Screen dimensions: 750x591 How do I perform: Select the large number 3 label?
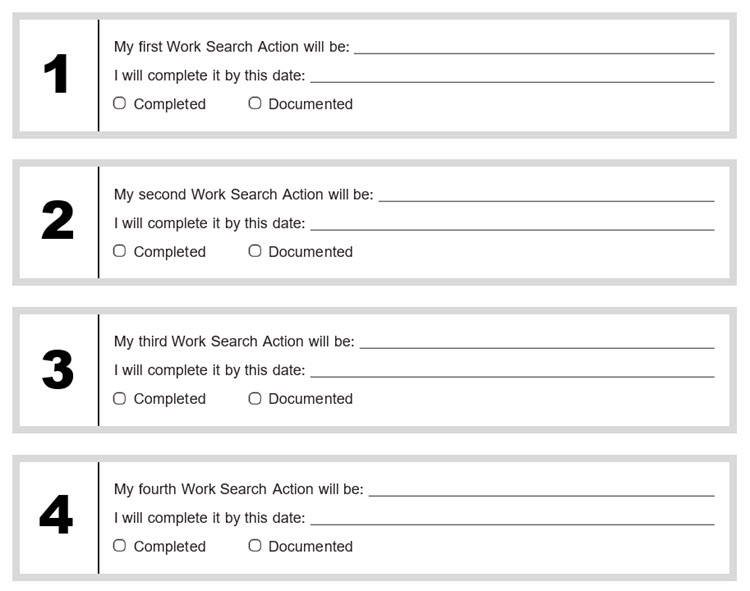coord(57,370)
